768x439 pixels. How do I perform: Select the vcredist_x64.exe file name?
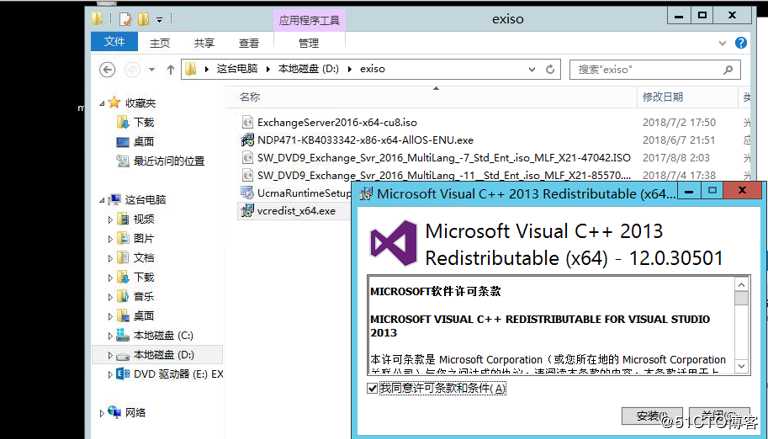click(x=296, y=211)
